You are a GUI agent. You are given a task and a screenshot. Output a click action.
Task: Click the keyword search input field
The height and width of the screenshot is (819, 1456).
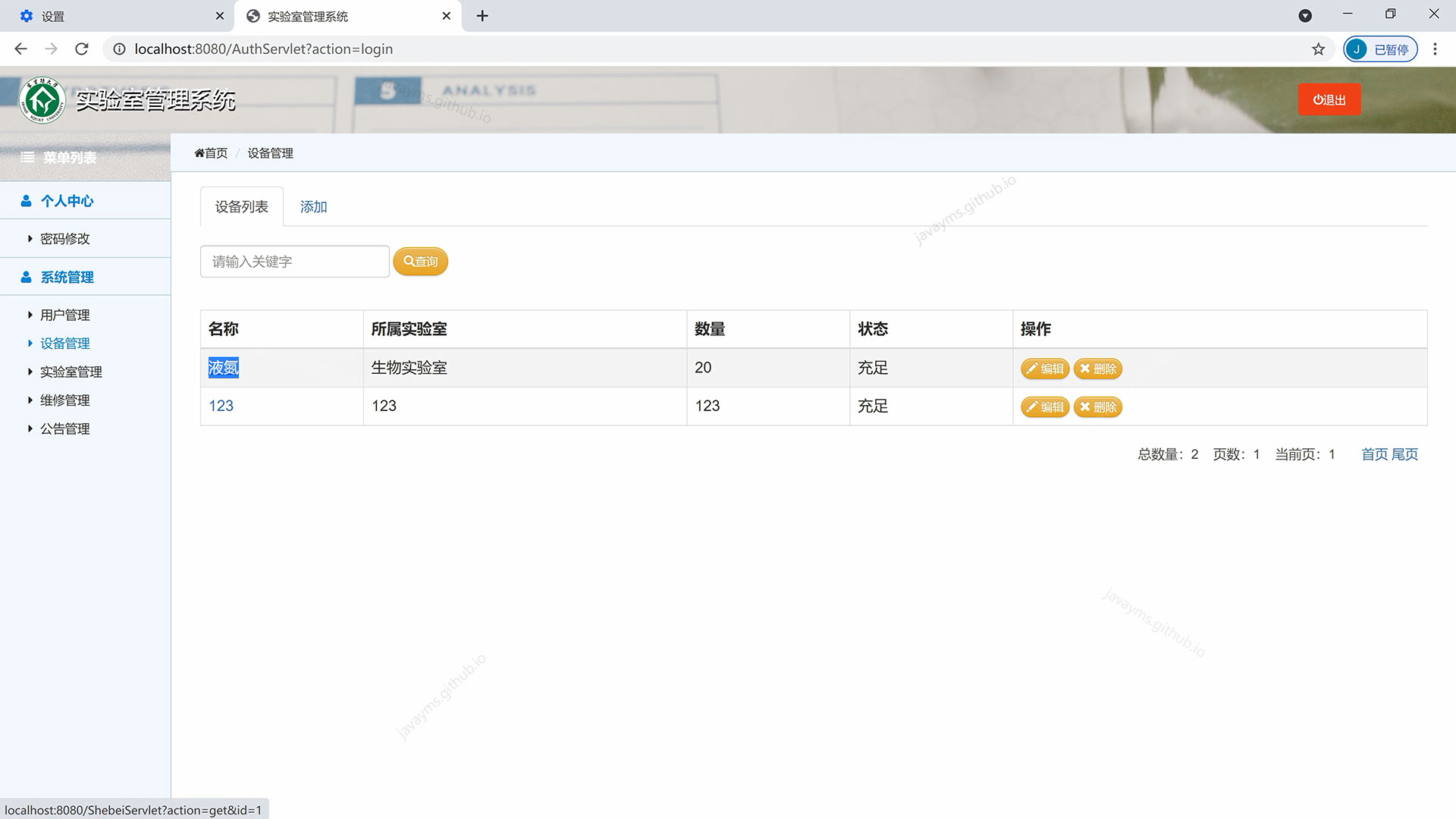click(294, 261)
